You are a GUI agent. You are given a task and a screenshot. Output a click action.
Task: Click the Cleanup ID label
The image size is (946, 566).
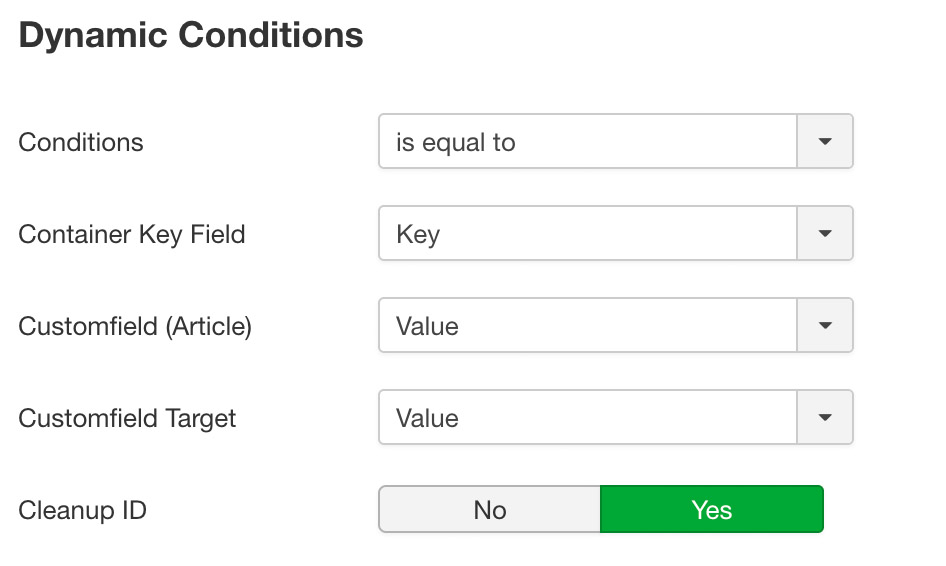83,510
